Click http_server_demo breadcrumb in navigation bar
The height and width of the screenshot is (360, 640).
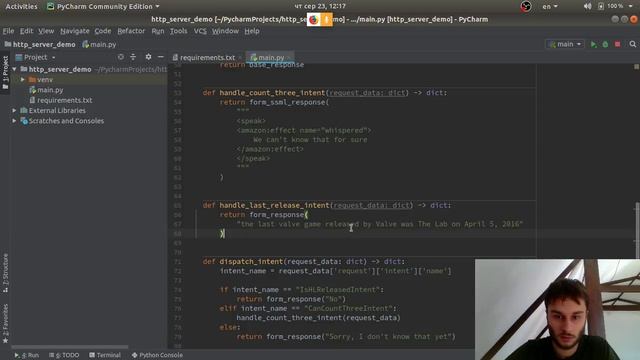pos(40,44)
